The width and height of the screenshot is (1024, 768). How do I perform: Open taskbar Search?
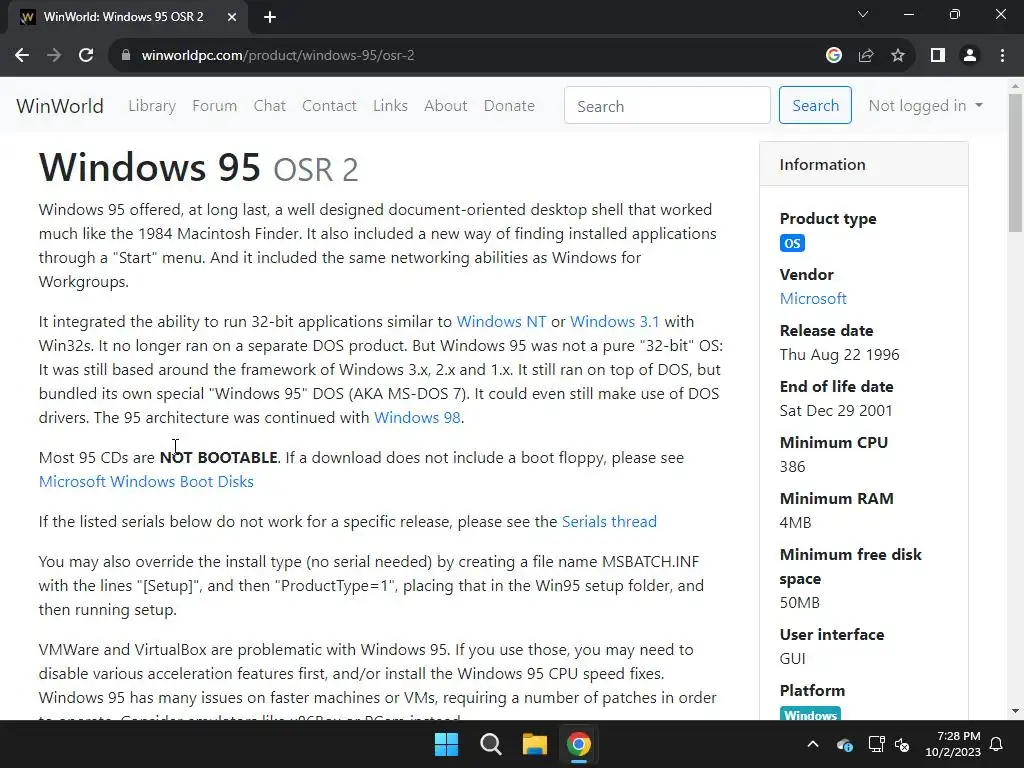pyautogui.click(x=490, y=744)
